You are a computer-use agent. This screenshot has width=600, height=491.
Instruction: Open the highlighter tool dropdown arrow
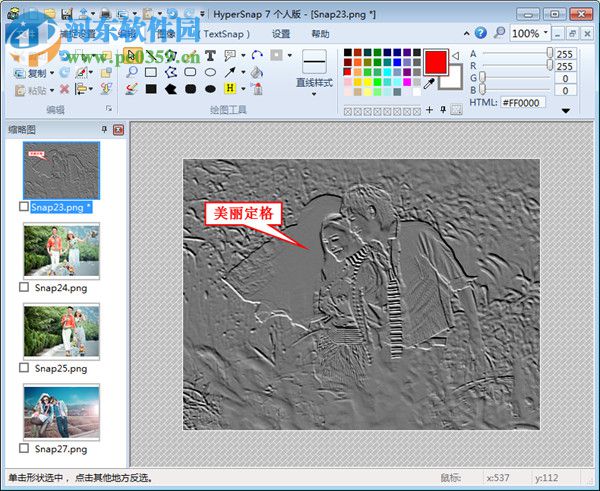243,89
